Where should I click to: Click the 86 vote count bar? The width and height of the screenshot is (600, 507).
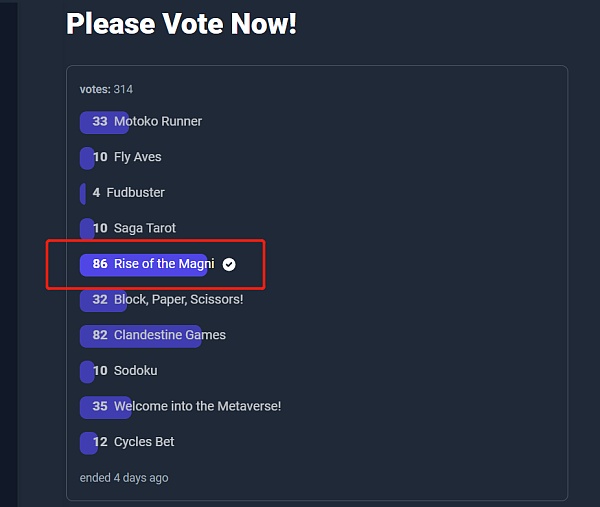pos(143,264)
